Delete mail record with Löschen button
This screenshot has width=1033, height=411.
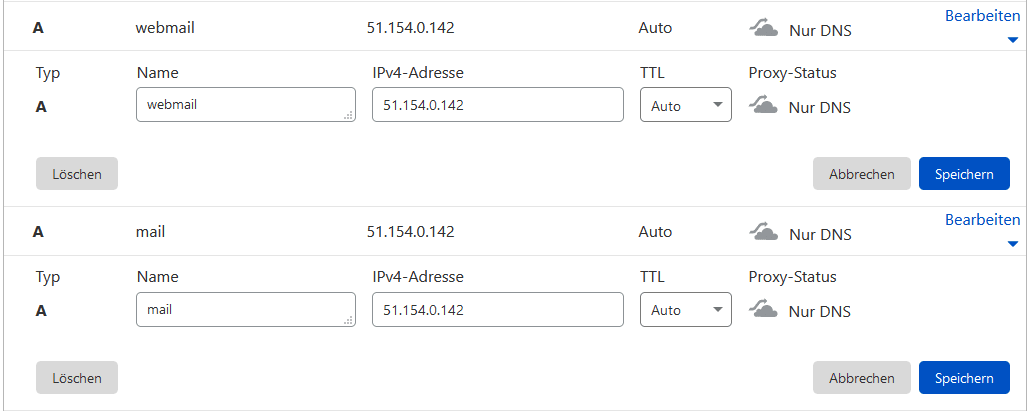tap(77, 378)
